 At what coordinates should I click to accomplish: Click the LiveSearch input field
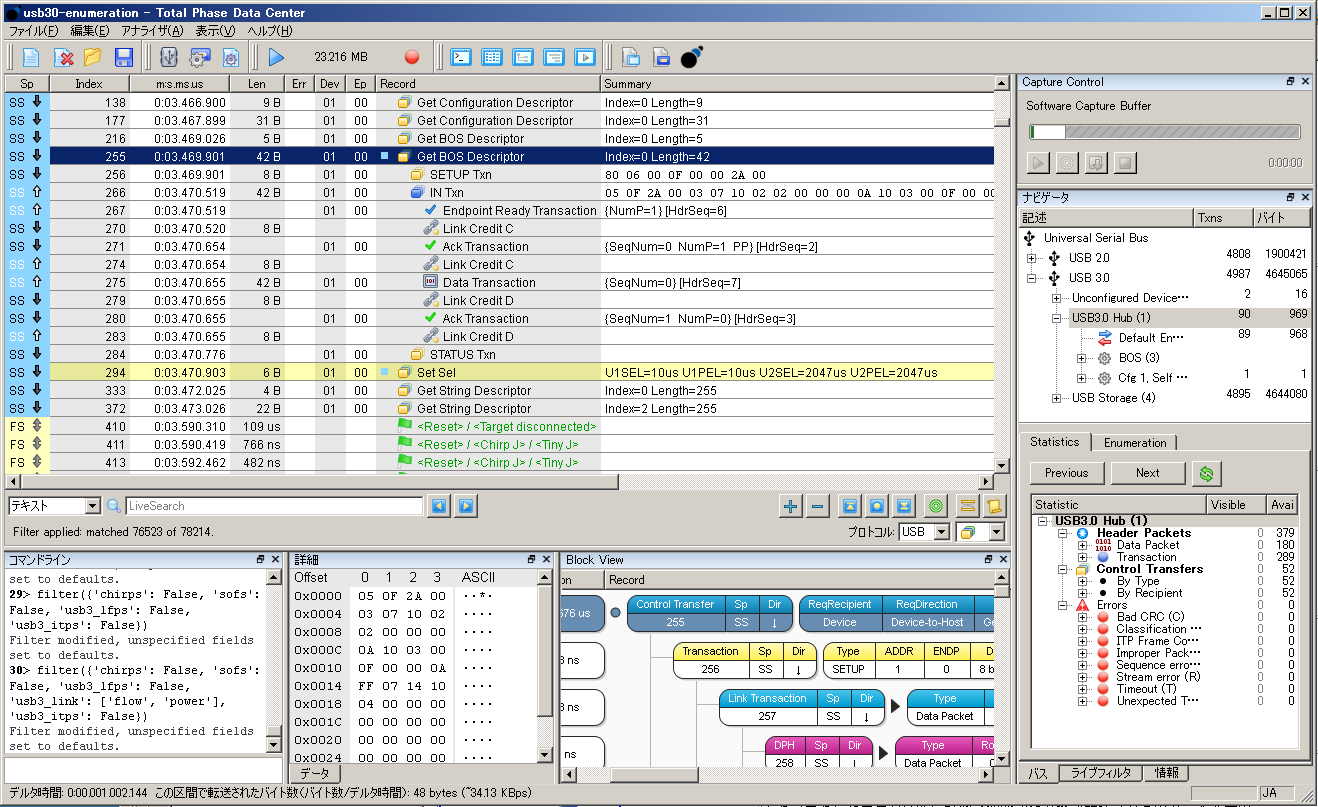[273, 506]
